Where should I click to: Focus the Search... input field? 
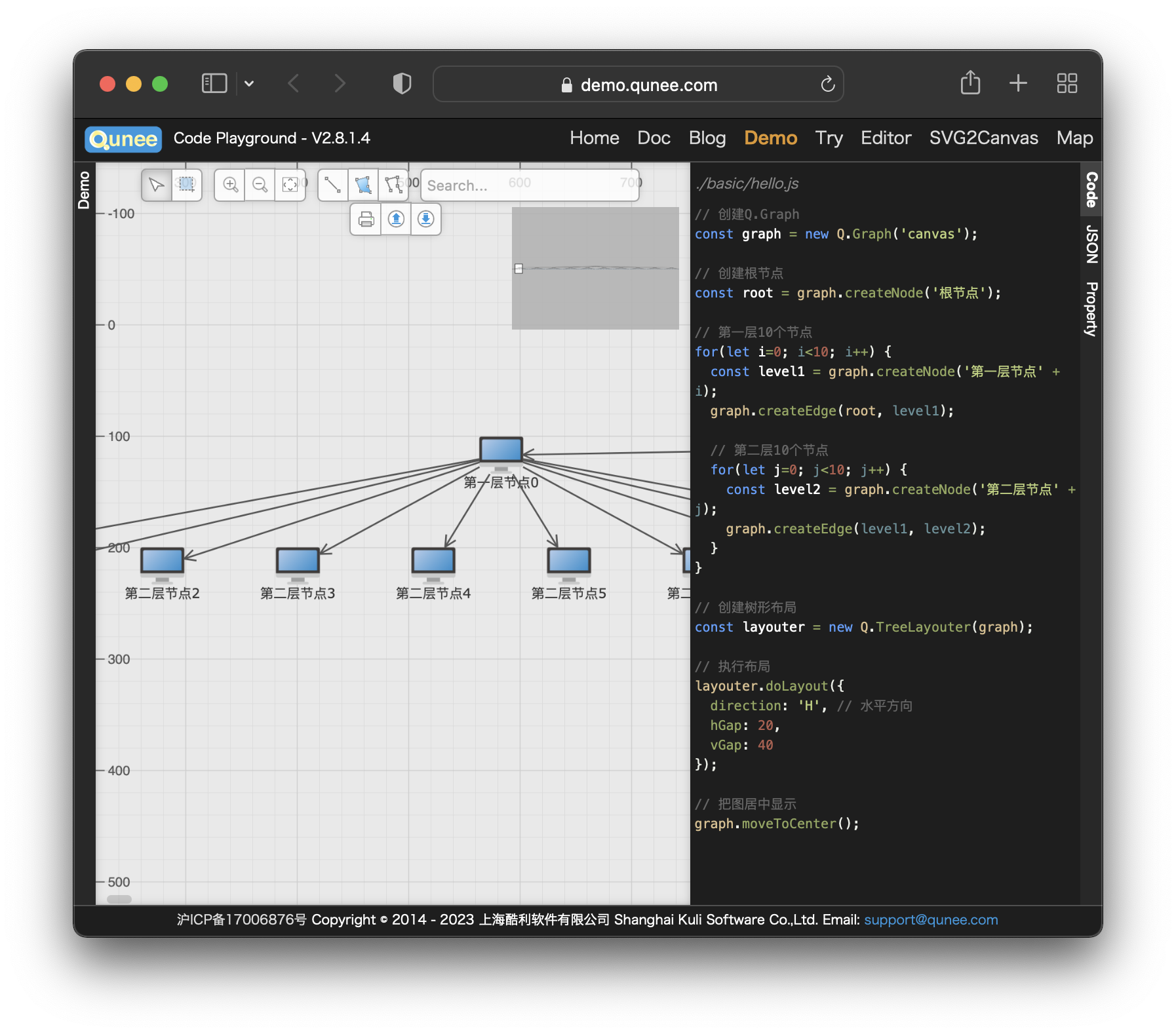[530, 185]
